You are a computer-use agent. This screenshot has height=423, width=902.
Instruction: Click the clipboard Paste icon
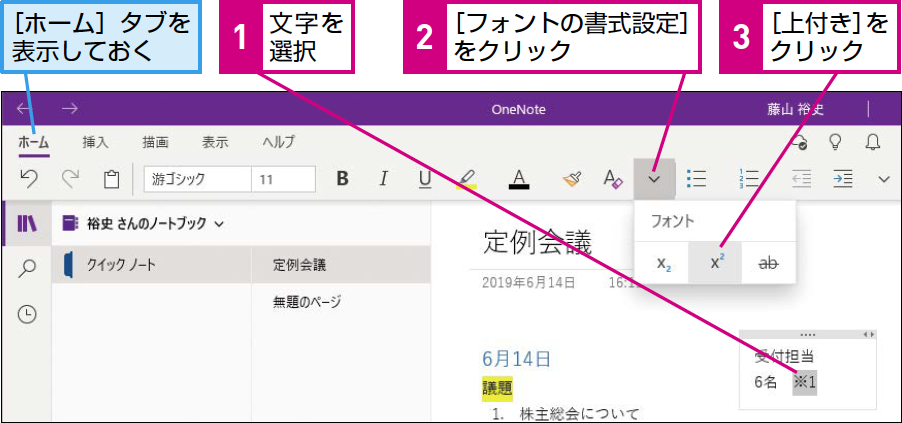coord(111,180)
